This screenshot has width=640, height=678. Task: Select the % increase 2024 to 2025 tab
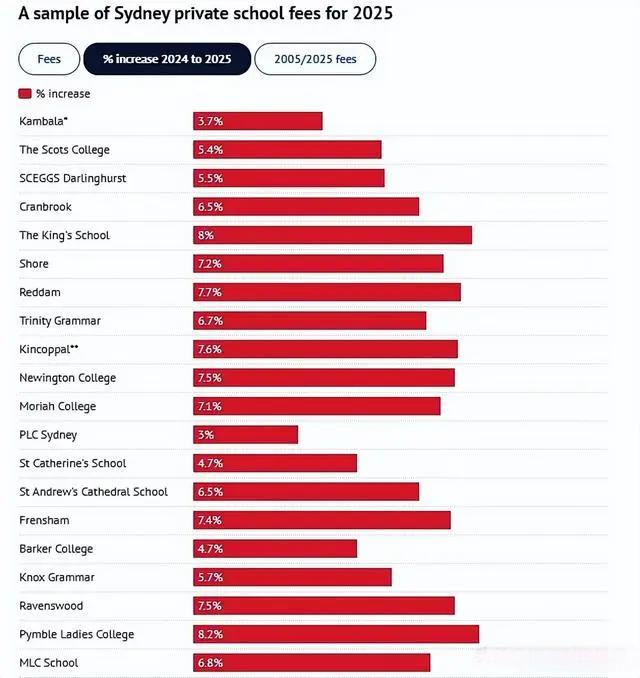(x=167, y=59)
